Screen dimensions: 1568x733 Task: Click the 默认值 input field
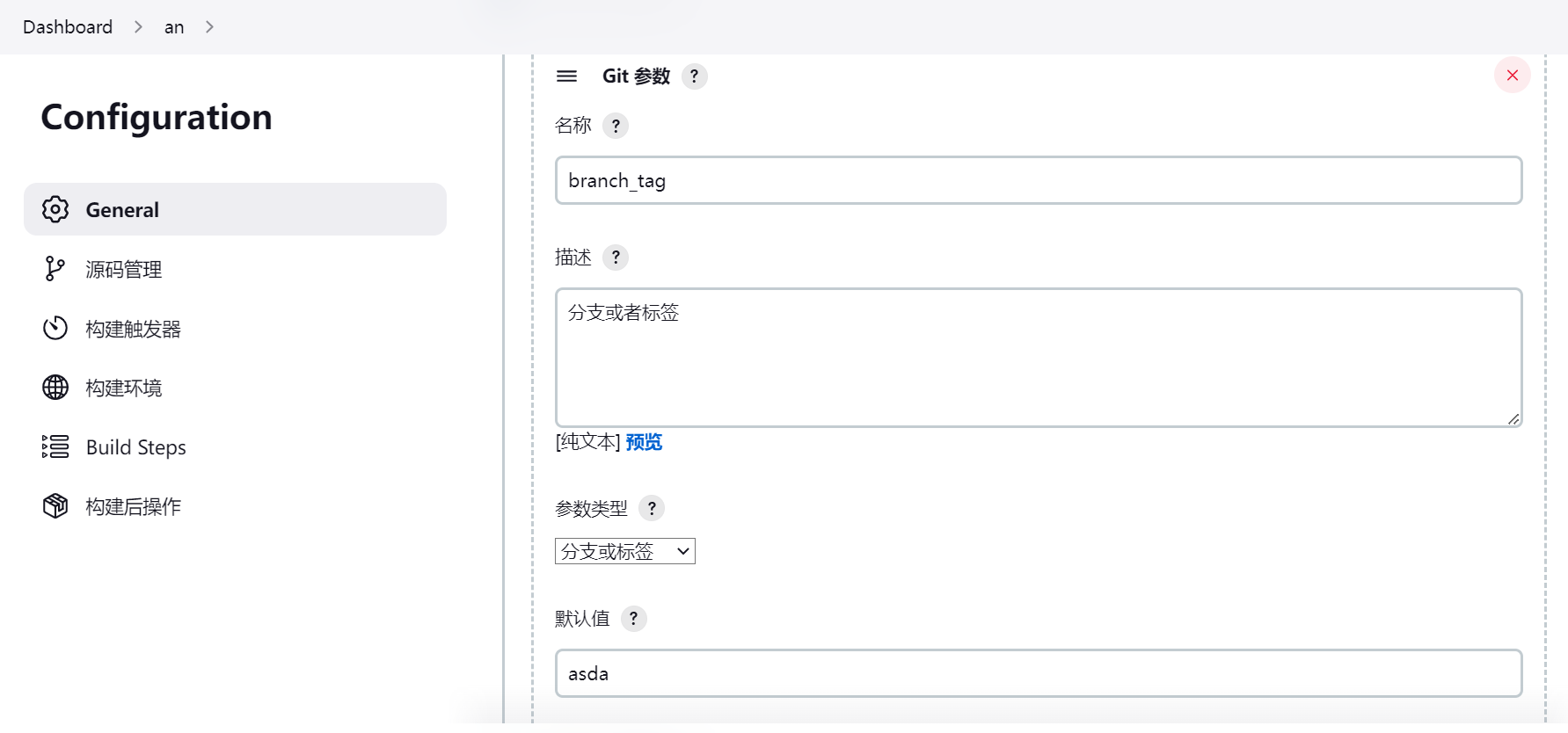[1038, 673]
